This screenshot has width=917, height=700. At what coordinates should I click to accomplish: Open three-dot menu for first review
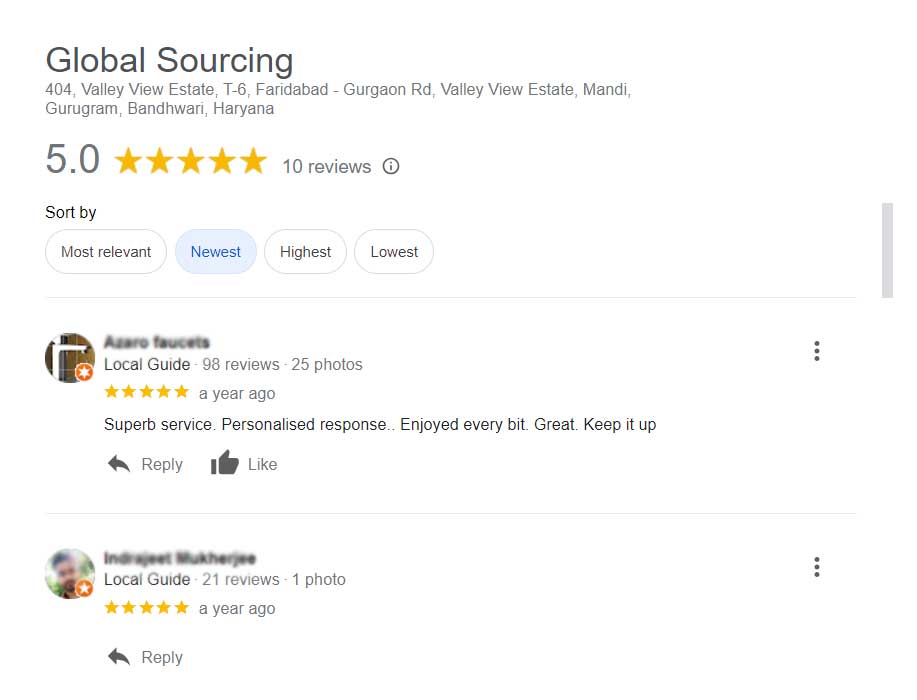(x=817, y=351)
